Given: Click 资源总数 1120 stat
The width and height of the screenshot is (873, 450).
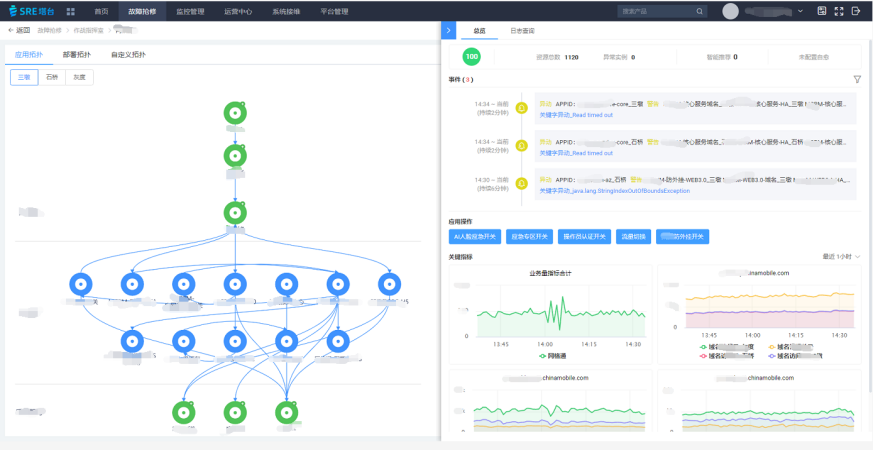Looking at the screenshot, I should click(x=557, y=57).
